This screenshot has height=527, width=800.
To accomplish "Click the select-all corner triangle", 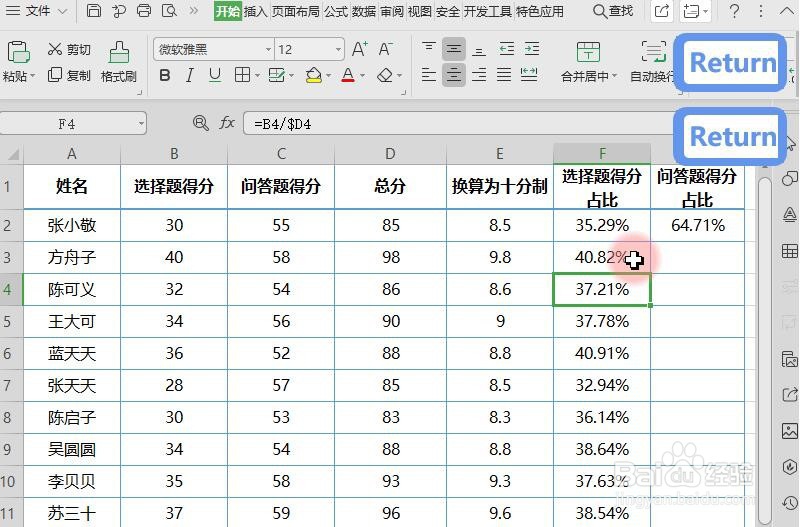I will pyautogui.click(x=12, y=154).
